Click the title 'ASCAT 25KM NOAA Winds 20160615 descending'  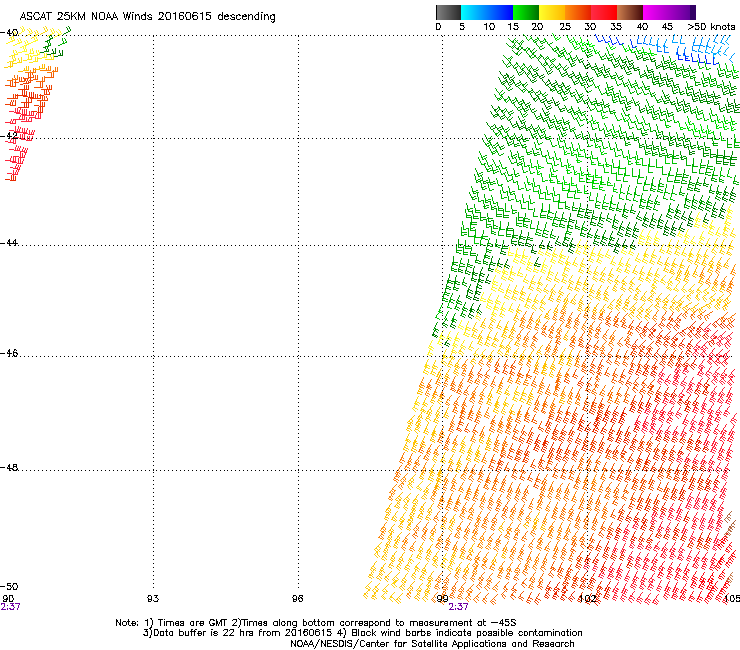(147, 17)
